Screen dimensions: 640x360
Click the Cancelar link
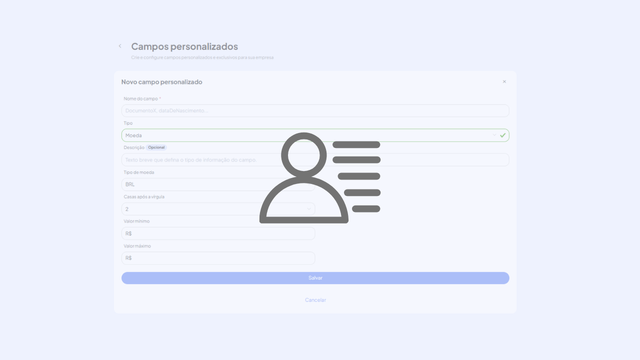(x=315, y=300)
